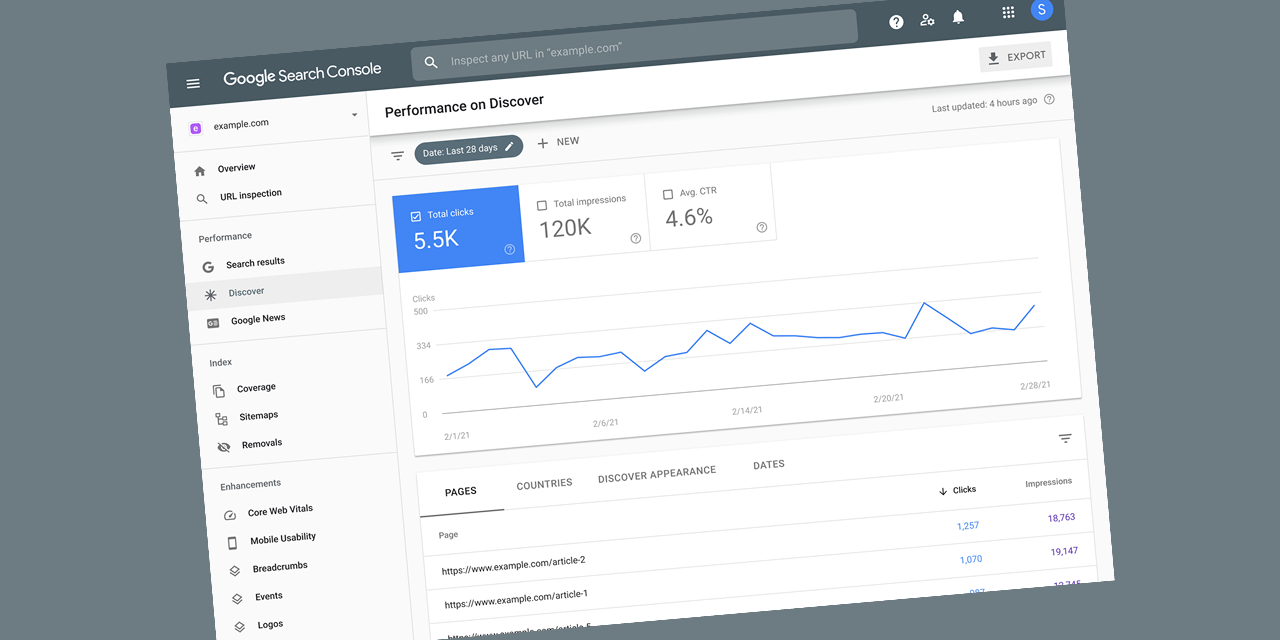The image size is (1280, 640).
Task: Open Overview in the sidebar
Action: (x=237, y=168)
